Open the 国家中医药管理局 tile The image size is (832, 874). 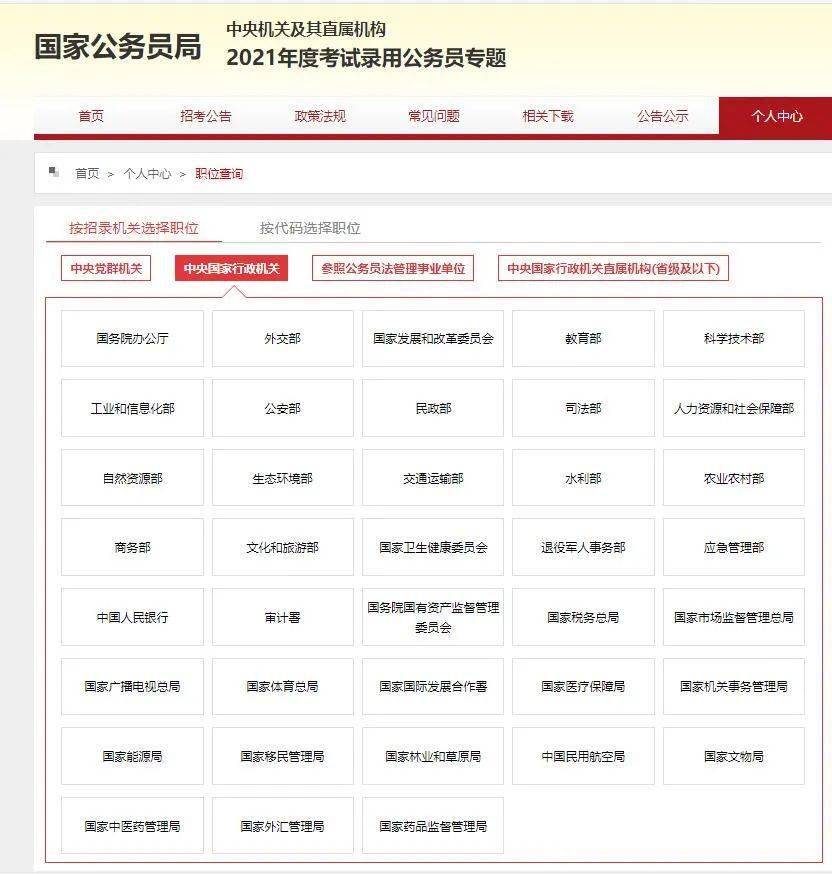[x=133, y=826]
